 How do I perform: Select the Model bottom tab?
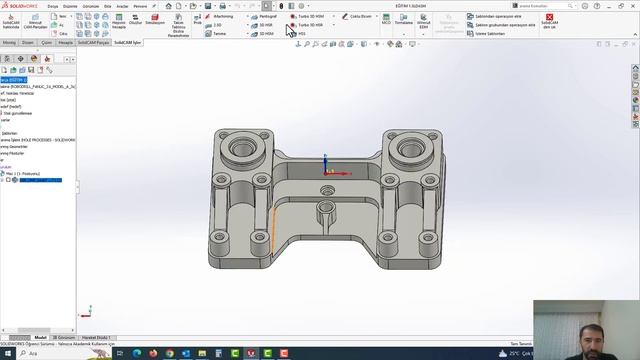click(40, 338)
